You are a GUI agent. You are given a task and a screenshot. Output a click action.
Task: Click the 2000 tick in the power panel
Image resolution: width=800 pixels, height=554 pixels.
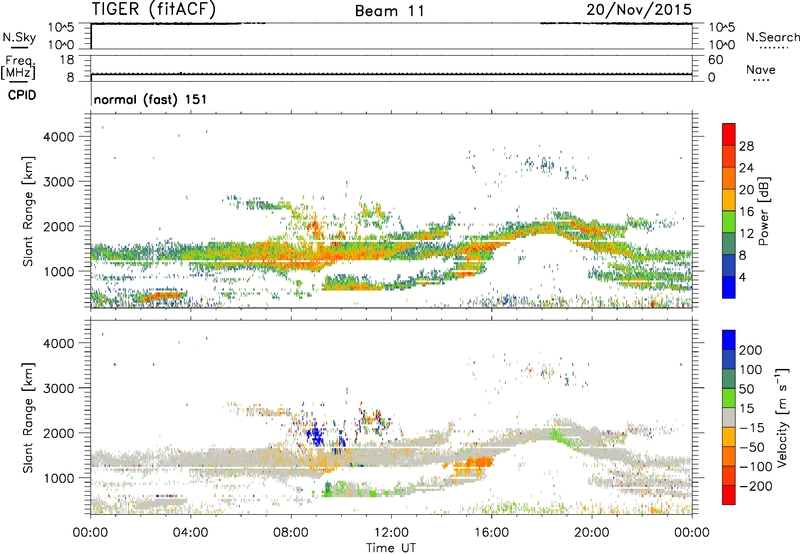[x=58, y=226]
